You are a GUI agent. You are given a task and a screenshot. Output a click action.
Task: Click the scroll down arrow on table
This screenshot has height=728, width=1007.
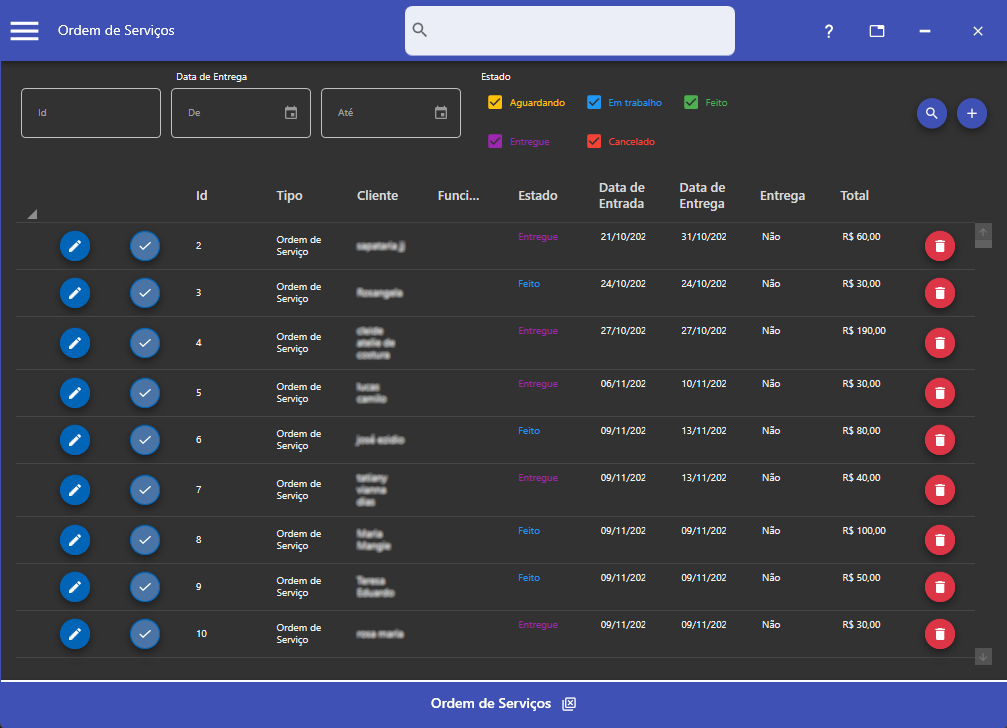(x=983, y=657)
